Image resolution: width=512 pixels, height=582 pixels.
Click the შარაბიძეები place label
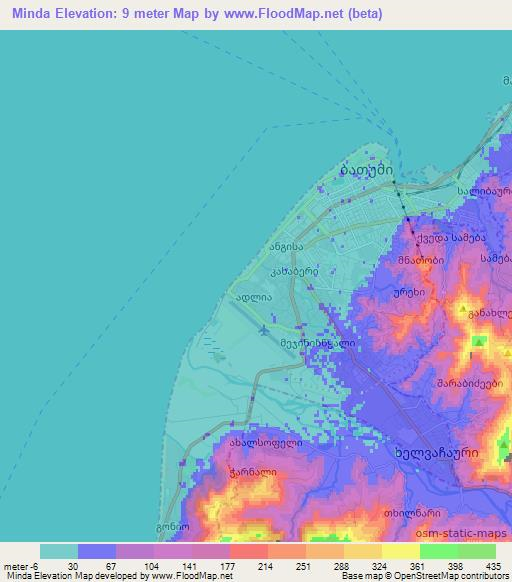470,383
